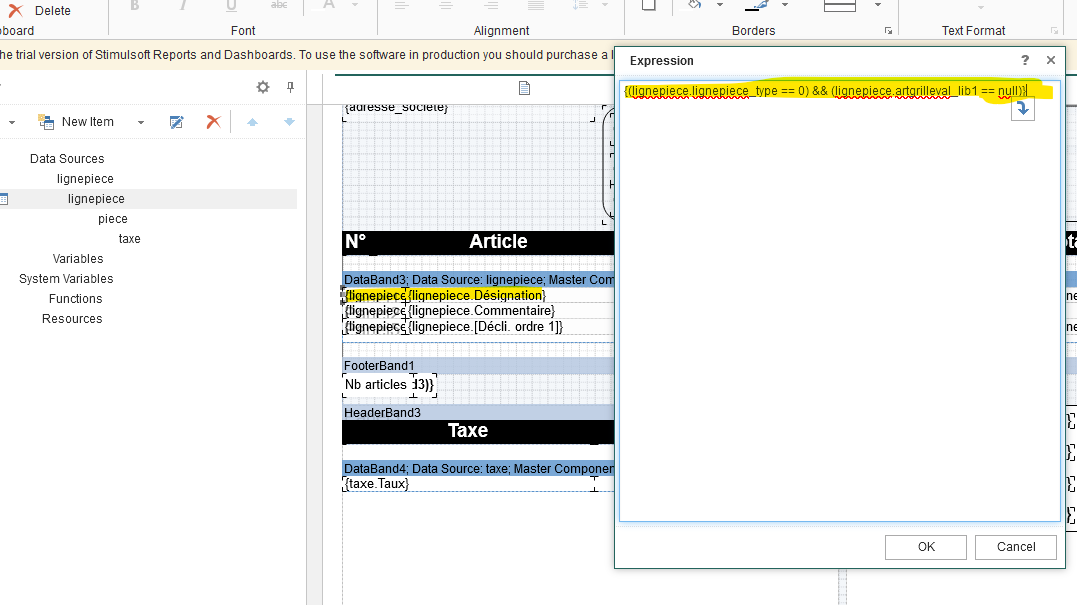This screenshot has height=605, width=1077.
Task: Click the blue arrow button in the Expression editor
Action: click(1023, 109)
